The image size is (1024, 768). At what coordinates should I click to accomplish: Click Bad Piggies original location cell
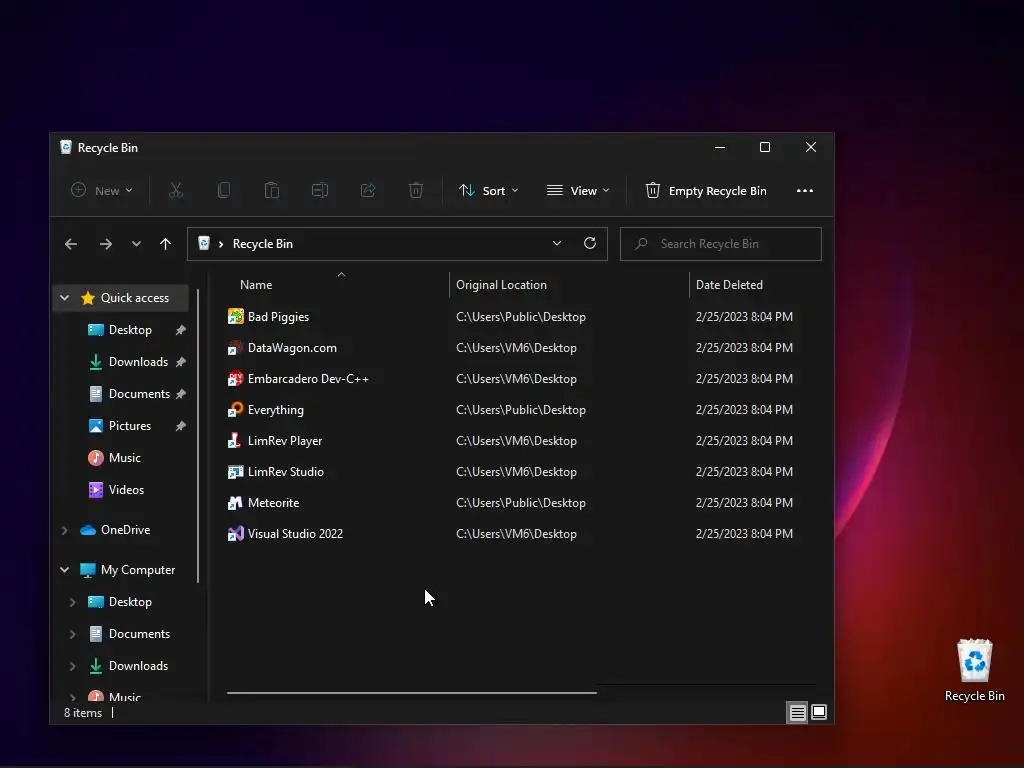tap(520, 317)
